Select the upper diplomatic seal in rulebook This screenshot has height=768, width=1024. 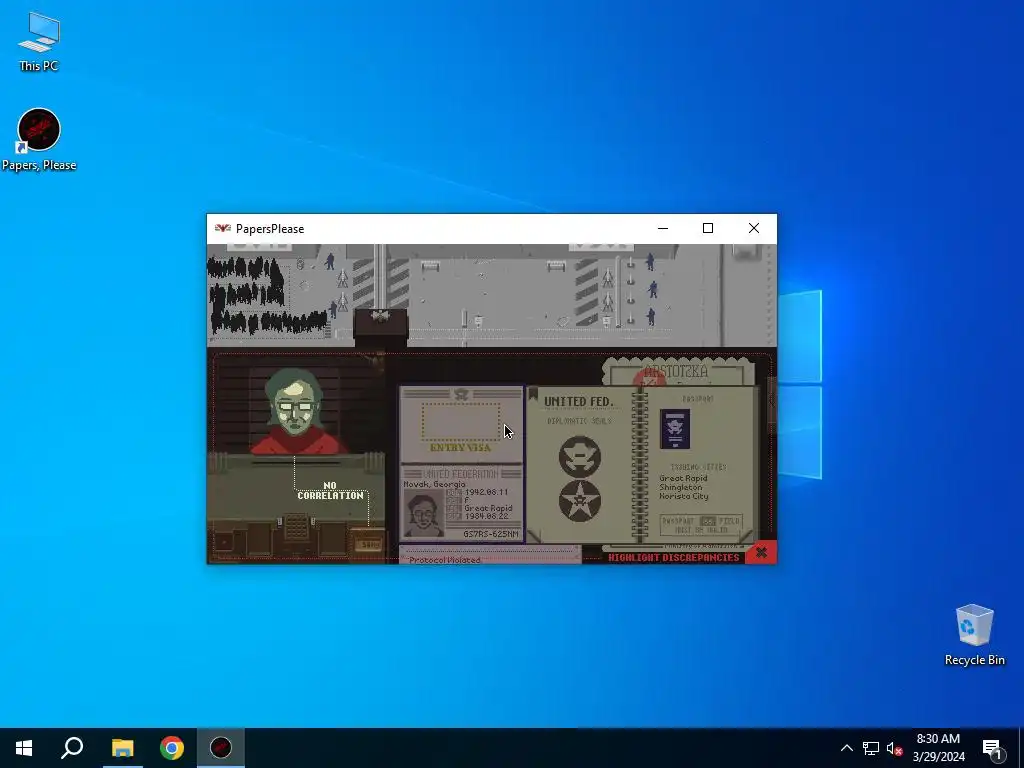point(579,456)
